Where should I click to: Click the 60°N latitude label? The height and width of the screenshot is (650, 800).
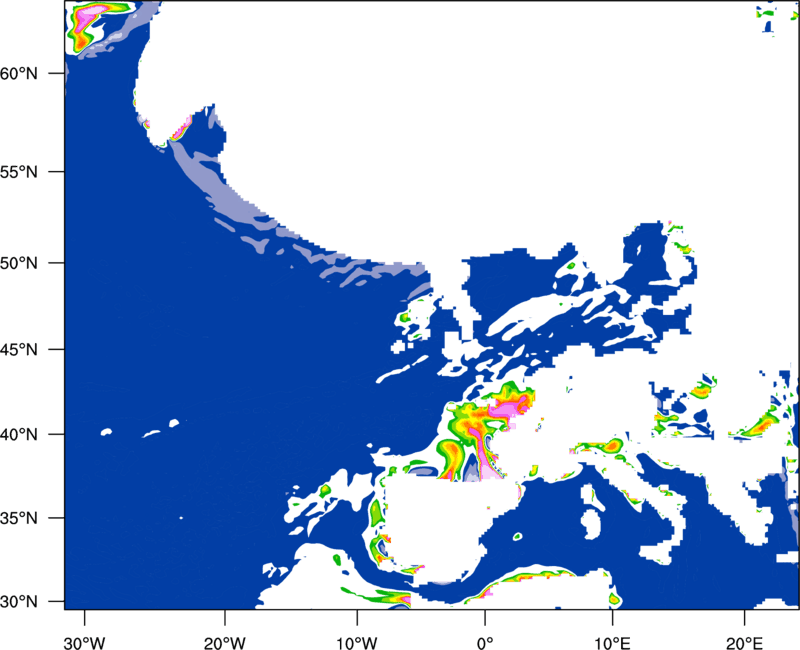(x=19, y=73)
